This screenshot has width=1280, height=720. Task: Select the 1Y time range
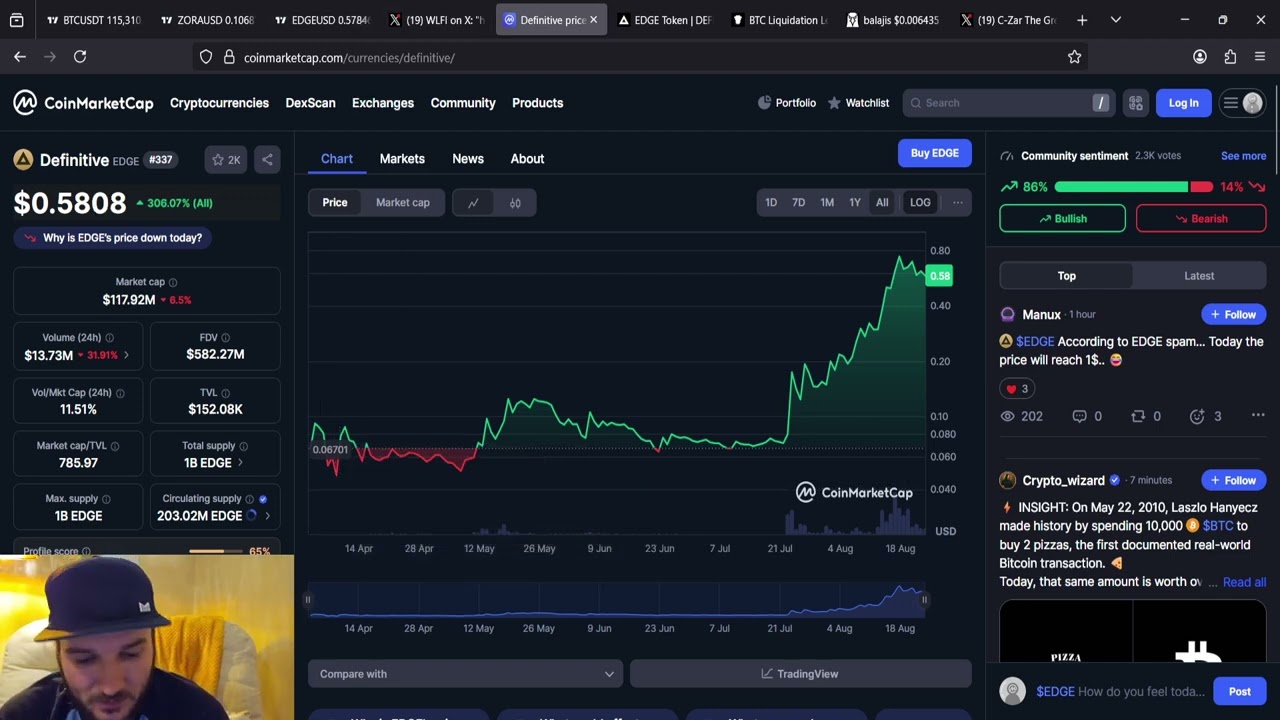[x=855, y=203]
